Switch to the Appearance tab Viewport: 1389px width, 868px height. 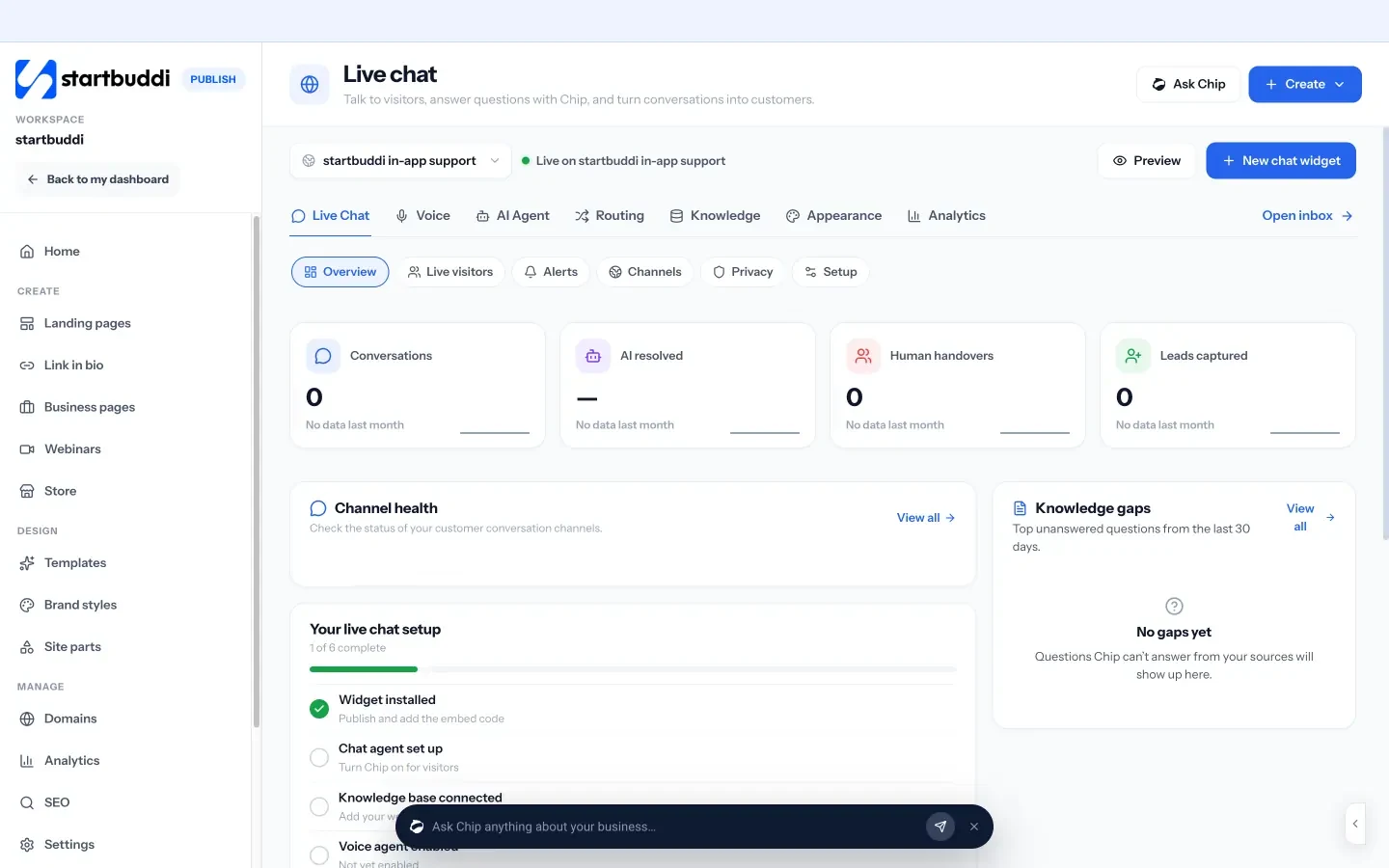[833, 216]
